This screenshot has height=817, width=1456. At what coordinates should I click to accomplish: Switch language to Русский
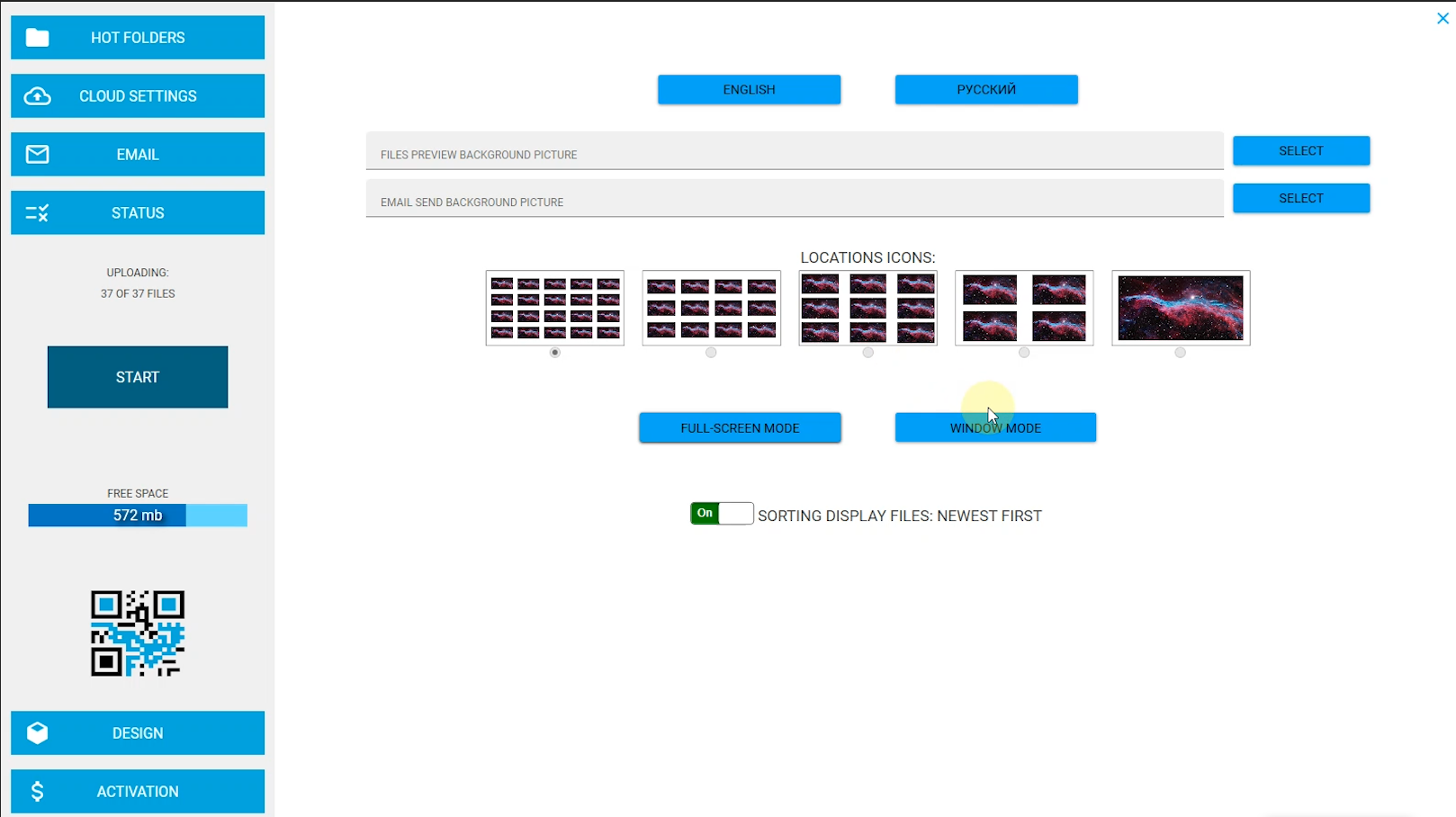[x=985, y=90]
